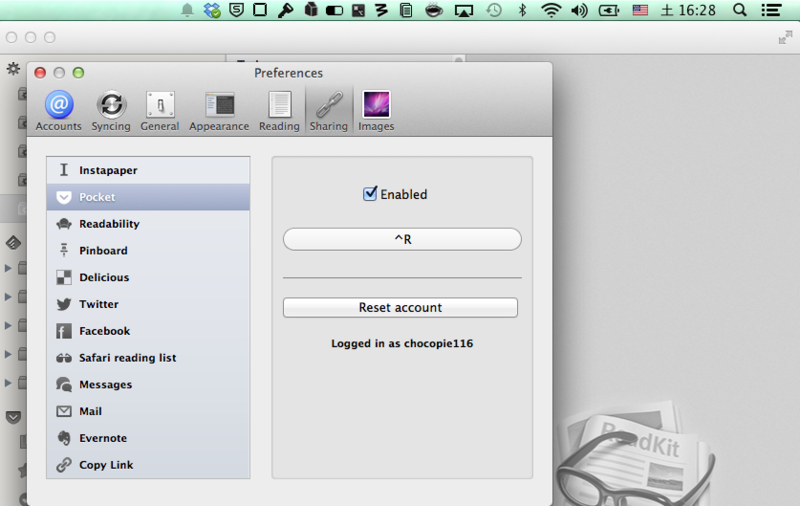This screenshot has width=800, height=506.
Task: Click the gear icon in main window sidebar
Action: pyautogui.click(x=13, y=68)
